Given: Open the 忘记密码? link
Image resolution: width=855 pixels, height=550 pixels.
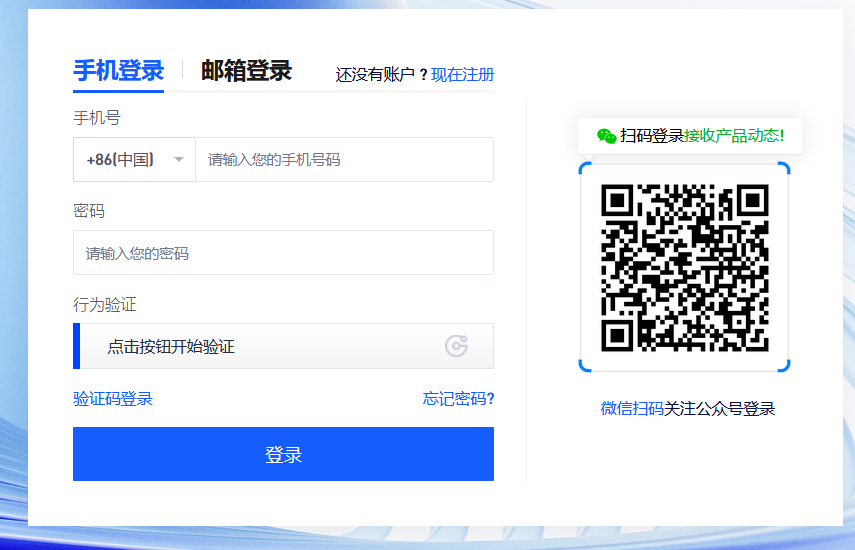Looking at the screenshot, I should (x=458, y=399).
